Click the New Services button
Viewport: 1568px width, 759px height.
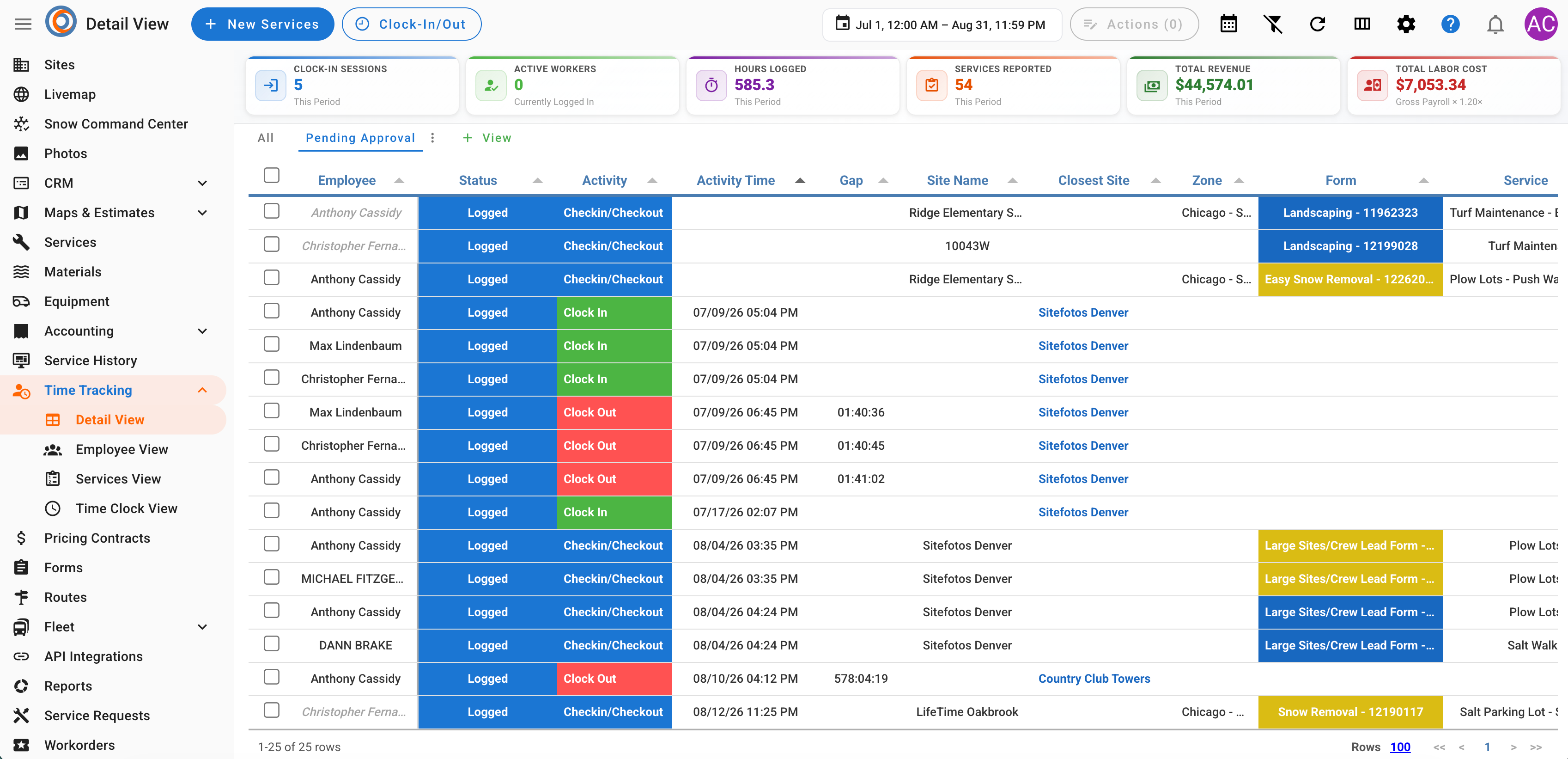262,24
